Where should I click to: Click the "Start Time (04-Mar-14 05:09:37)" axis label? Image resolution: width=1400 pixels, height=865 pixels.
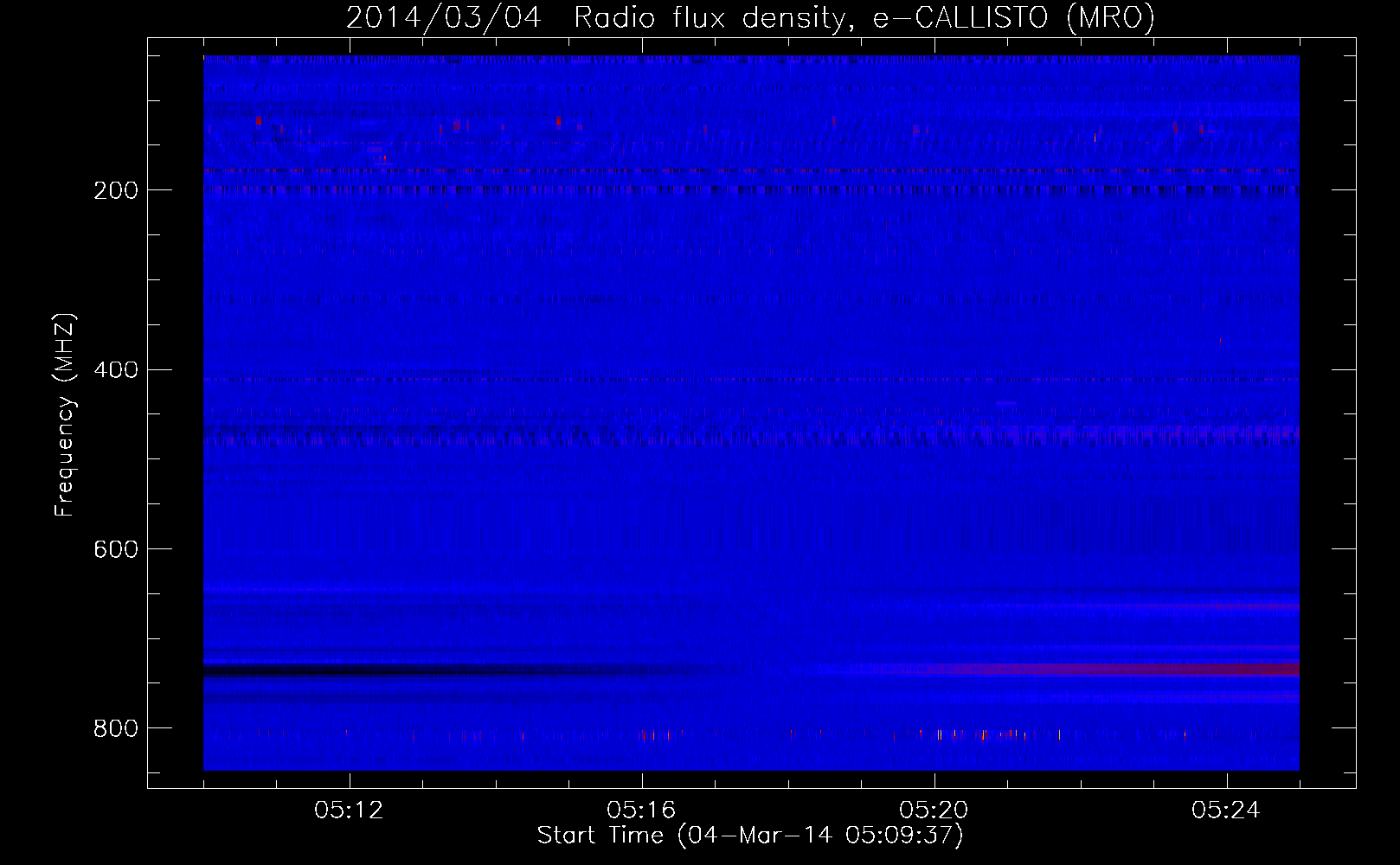click(750, 836)
